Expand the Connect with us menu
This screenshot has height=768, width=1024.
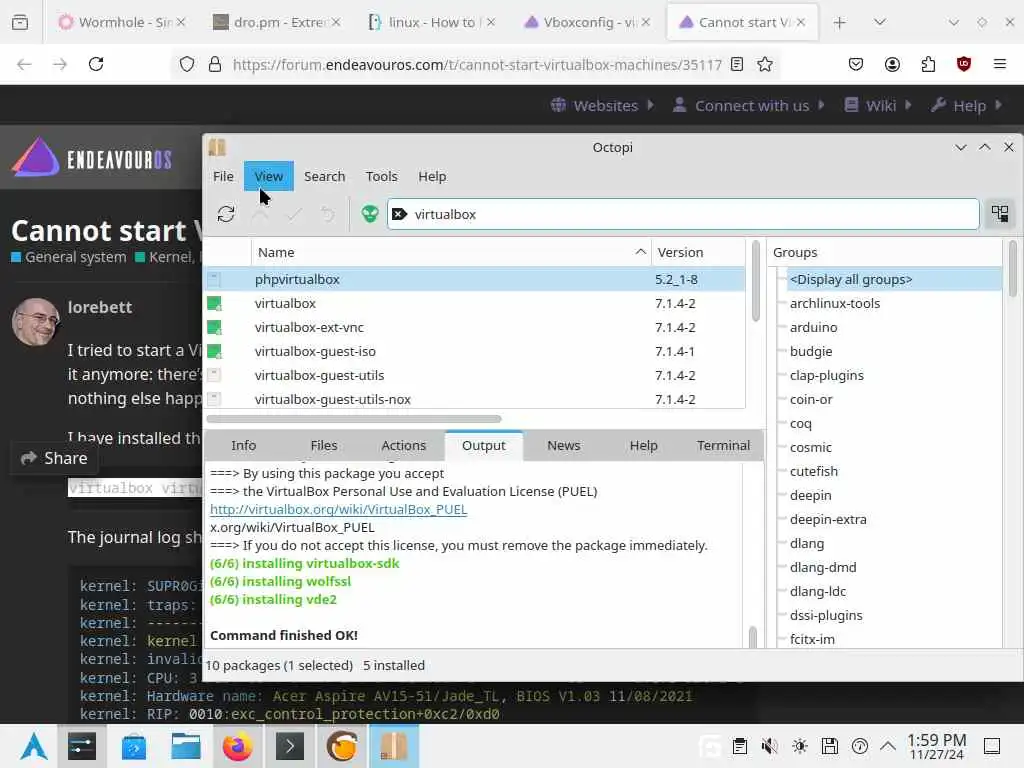(x=749, y=105)
